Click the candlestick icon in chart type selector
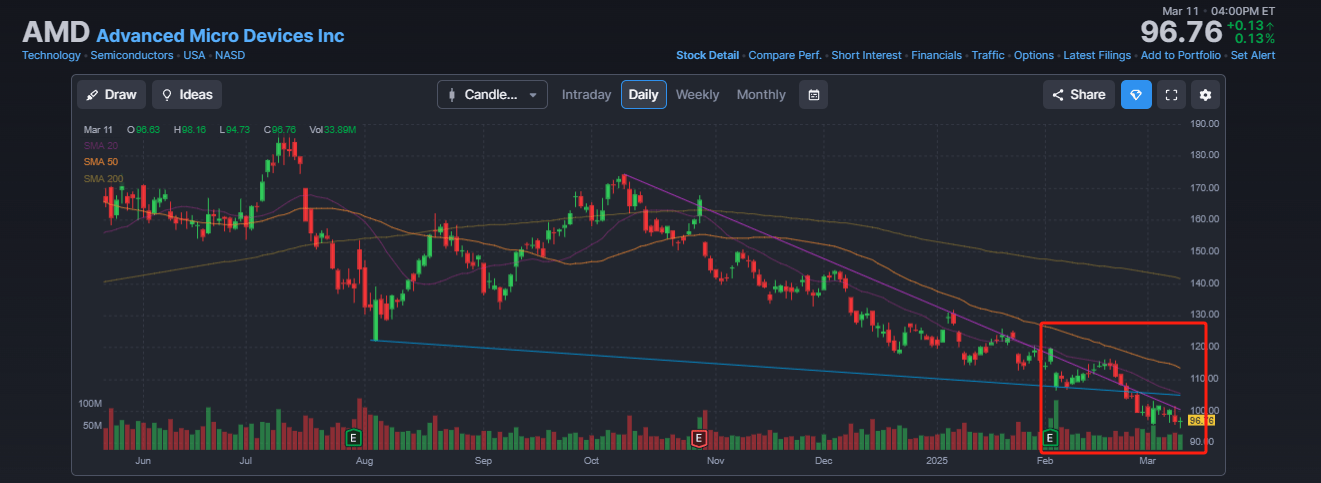Viewport: 1321px width, 483px height. (x=453, y=95)
